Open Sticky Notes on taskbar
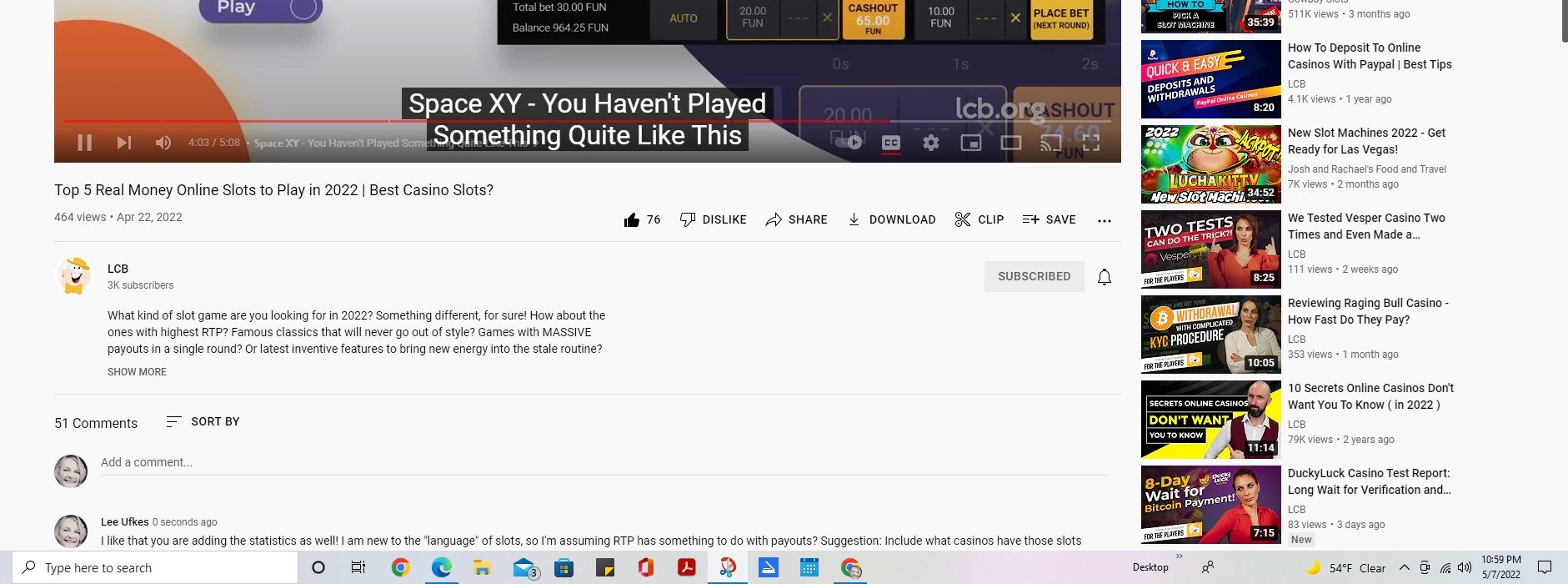Viewport: 1568px width, 584px height. tap(605, 567)
